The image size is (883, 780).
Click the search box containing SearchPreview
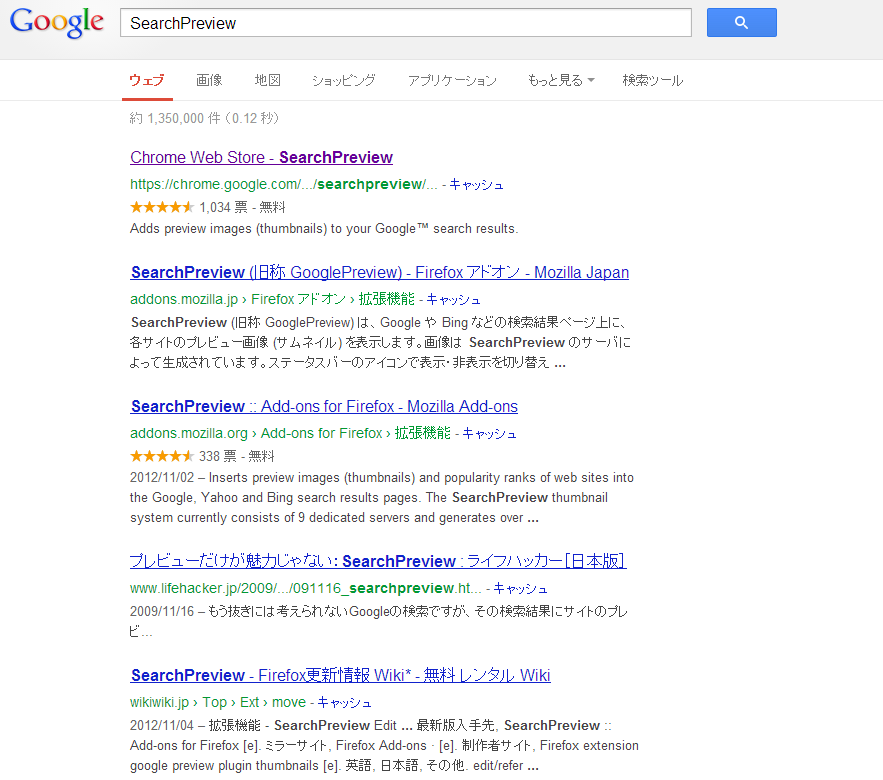405,23
